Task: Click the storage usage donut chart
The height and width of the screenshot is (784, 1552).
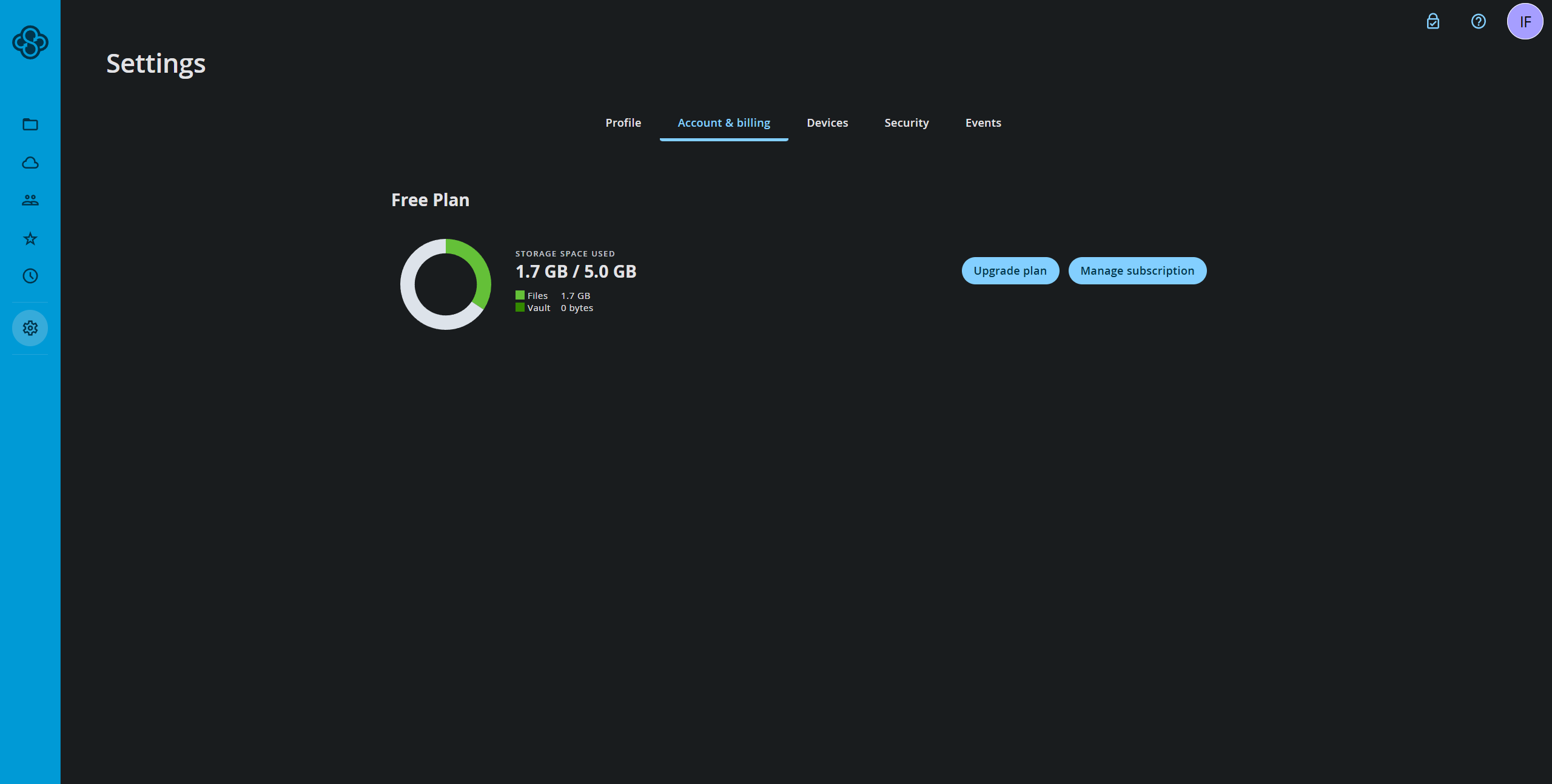Action: click(x=445, y=284)
